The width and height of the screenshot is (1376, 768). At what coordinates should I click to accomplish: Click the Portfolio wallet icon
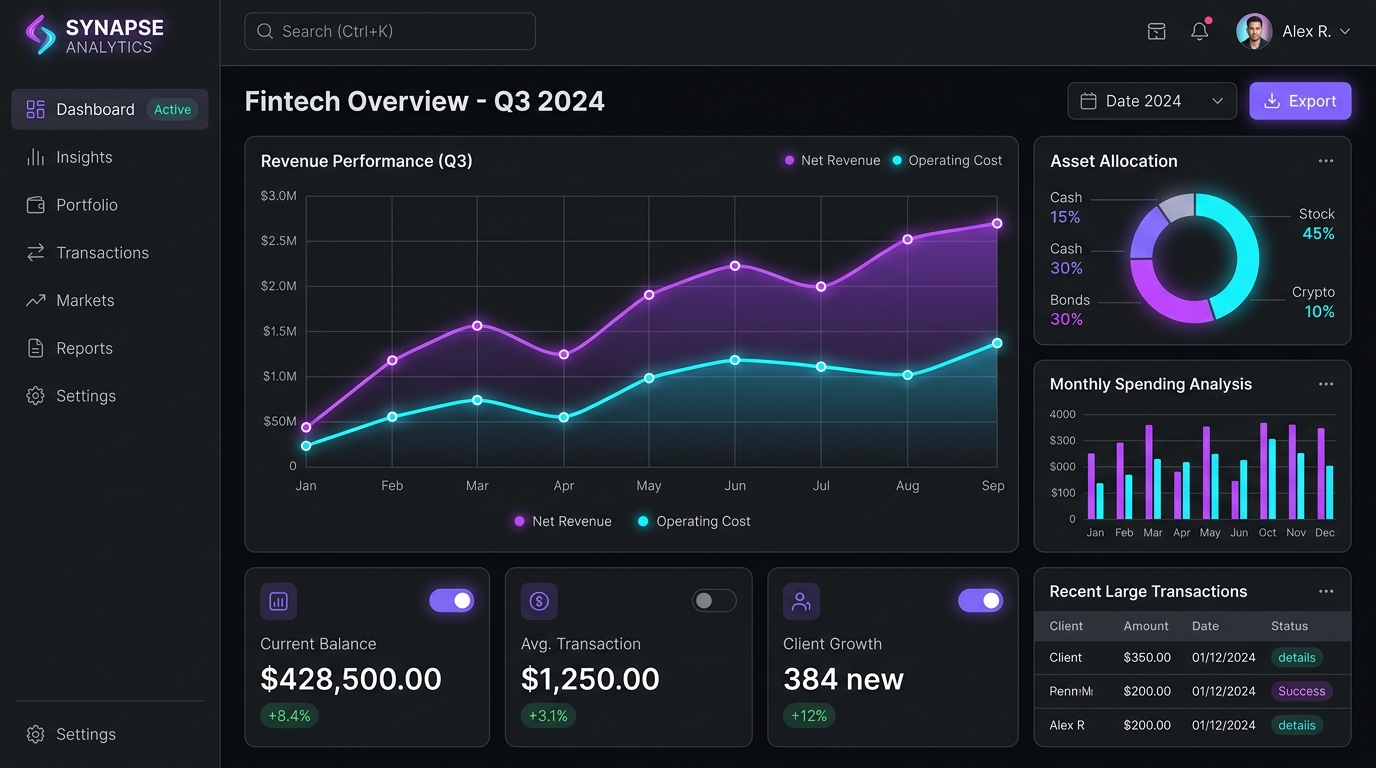point(35,205)
